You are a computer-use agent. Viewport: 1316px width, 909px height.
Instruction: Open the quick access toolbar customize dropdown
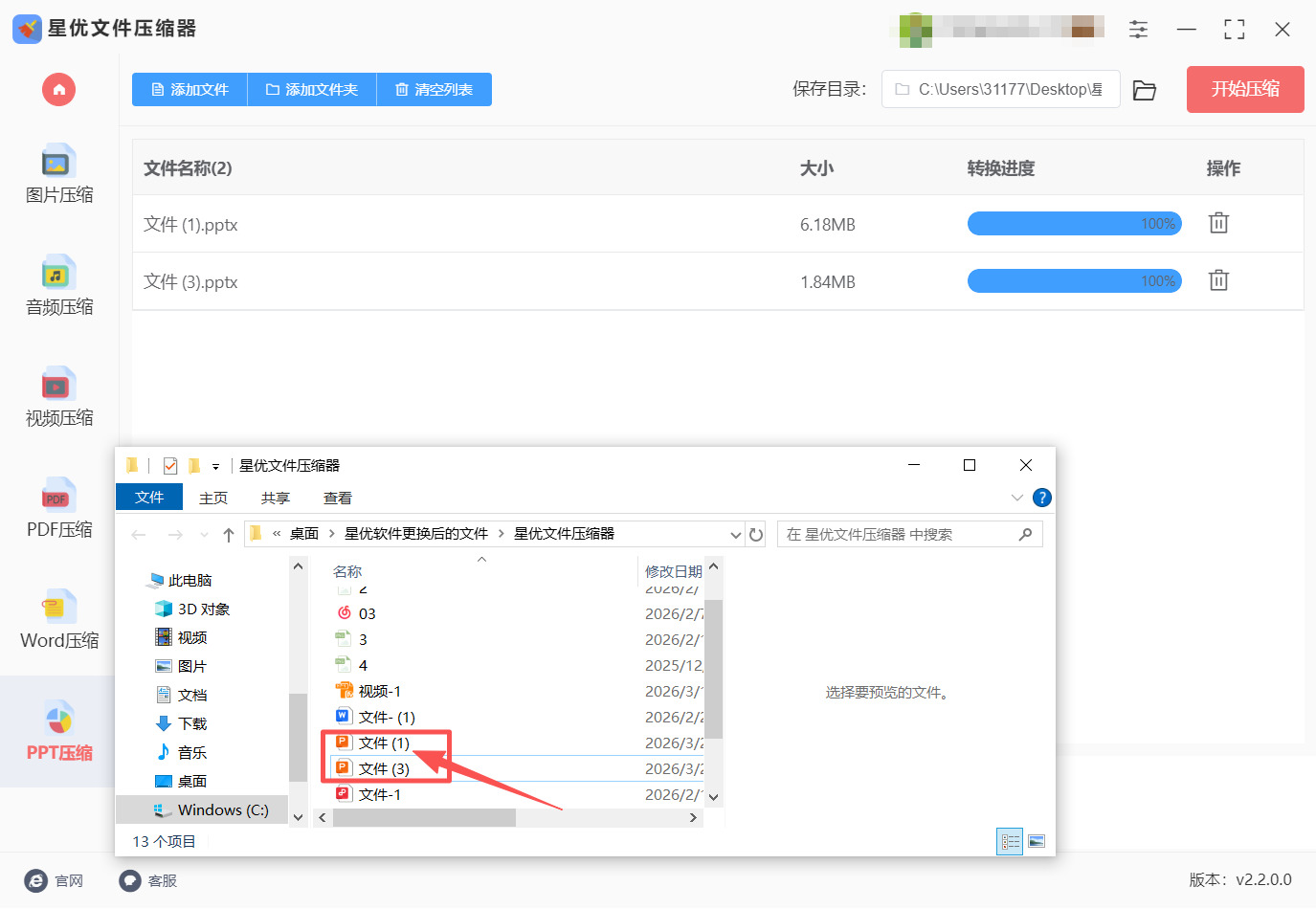216,467
